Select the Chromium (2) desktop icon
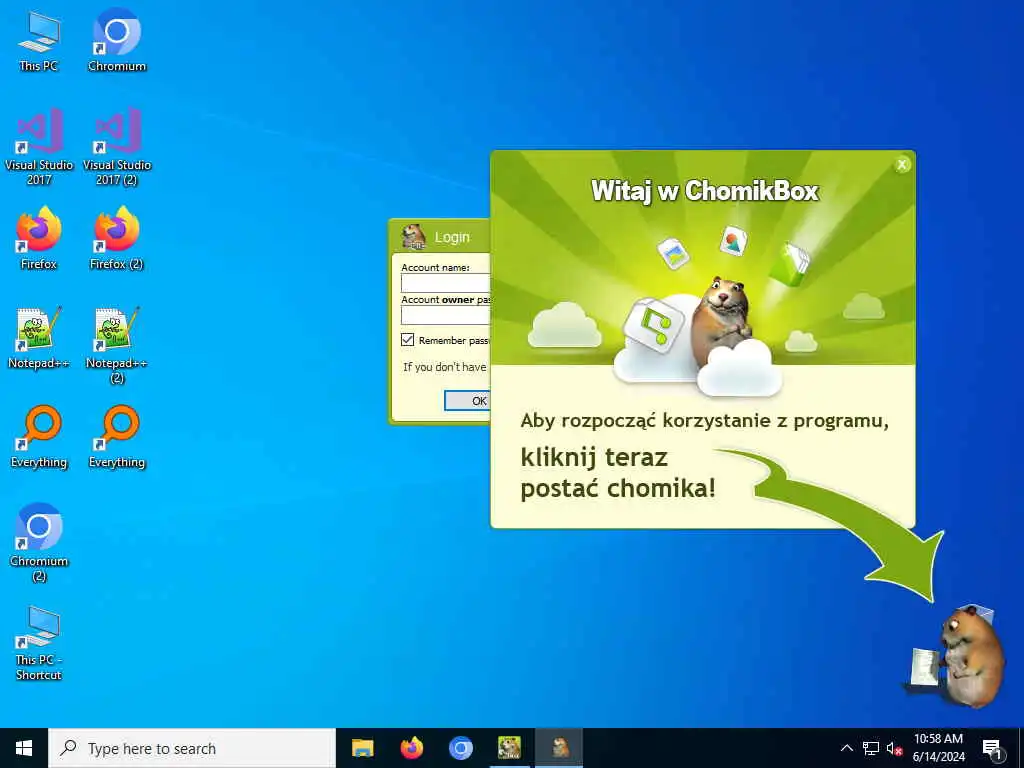This screenshot has width=1024, height=768. (39, 542)
